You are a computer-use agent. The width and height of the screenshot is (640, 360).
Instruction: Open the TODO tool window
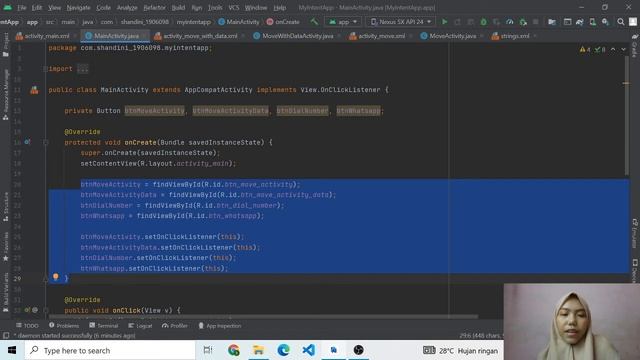(x=27, y=326)
